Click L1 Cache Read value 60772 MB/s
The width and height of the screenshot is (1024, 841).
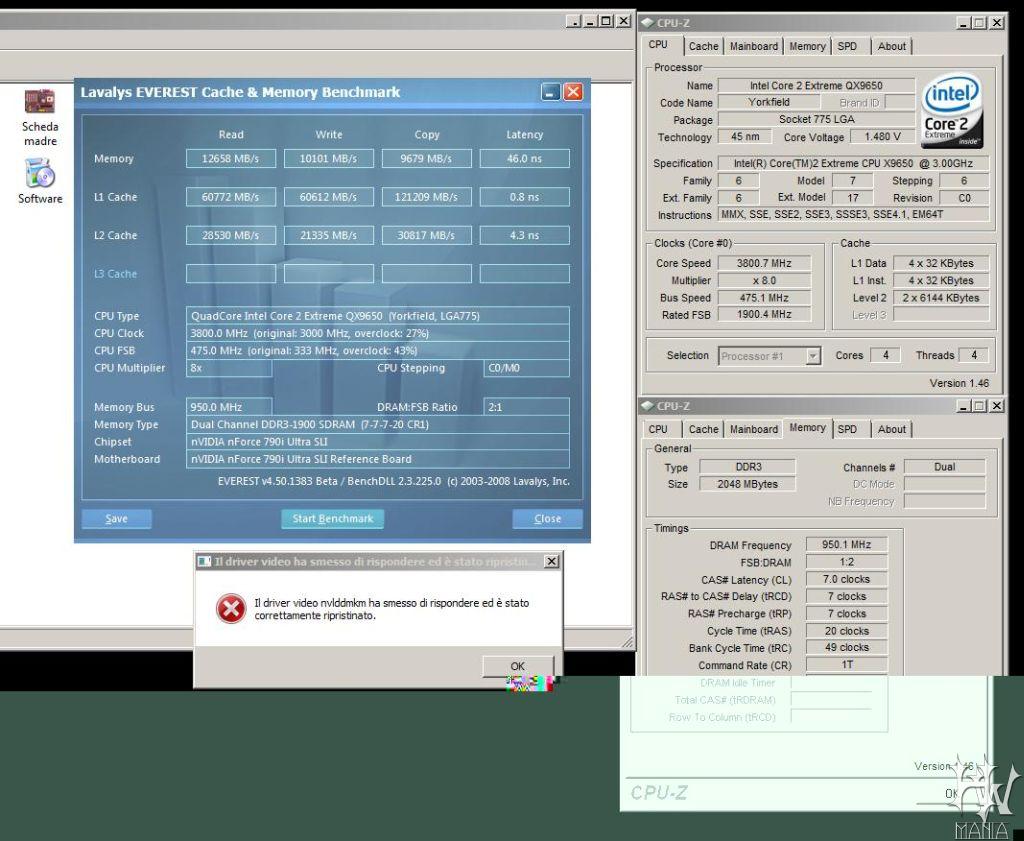click(231, 197)
